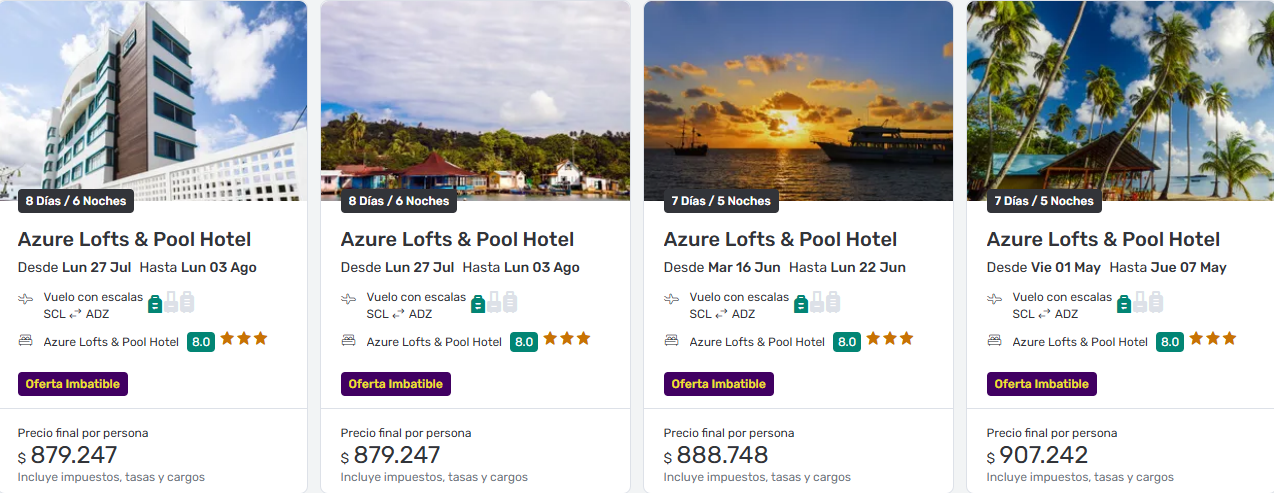This screenshot has height=493, width=1274.
Task: Open the waterfront village houses photo
Action: coord(475,100)
